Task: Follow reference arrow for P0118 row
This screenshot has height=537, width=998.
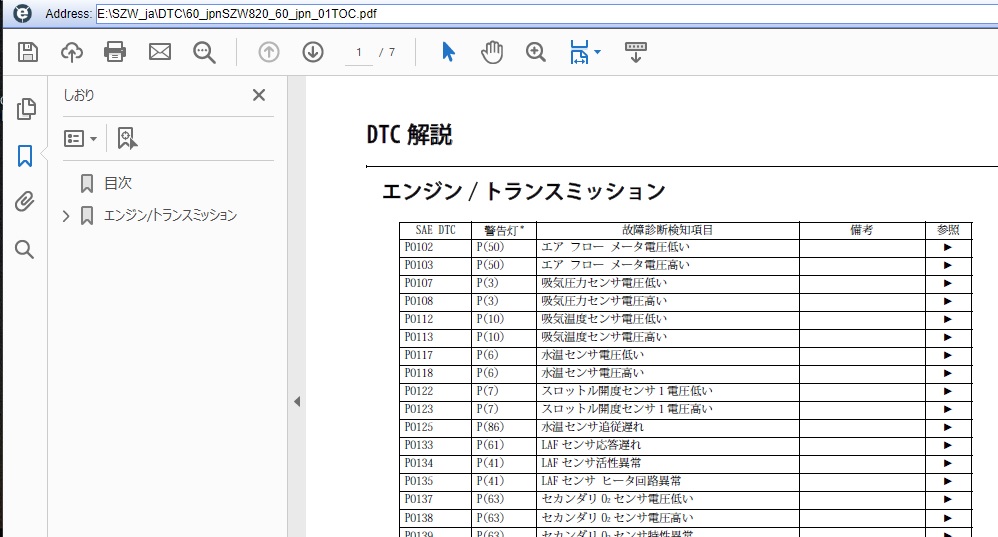Action: click(948, 373)
